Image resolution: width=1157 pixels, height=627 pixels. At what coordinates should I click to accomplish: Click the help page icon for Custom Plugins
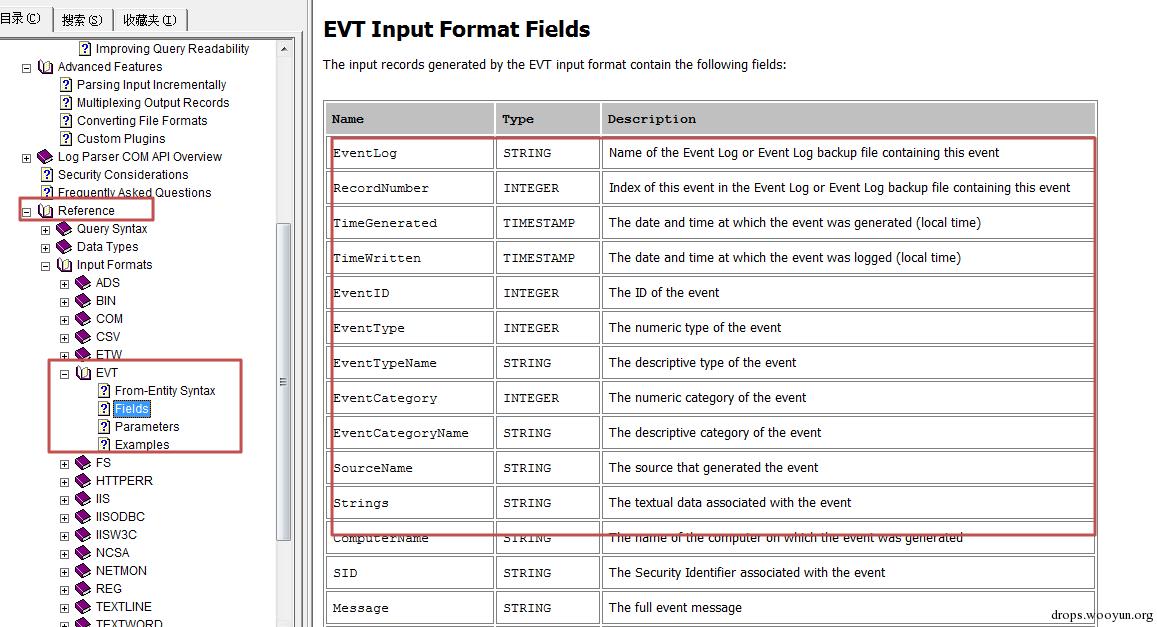(x=67, y=139)
